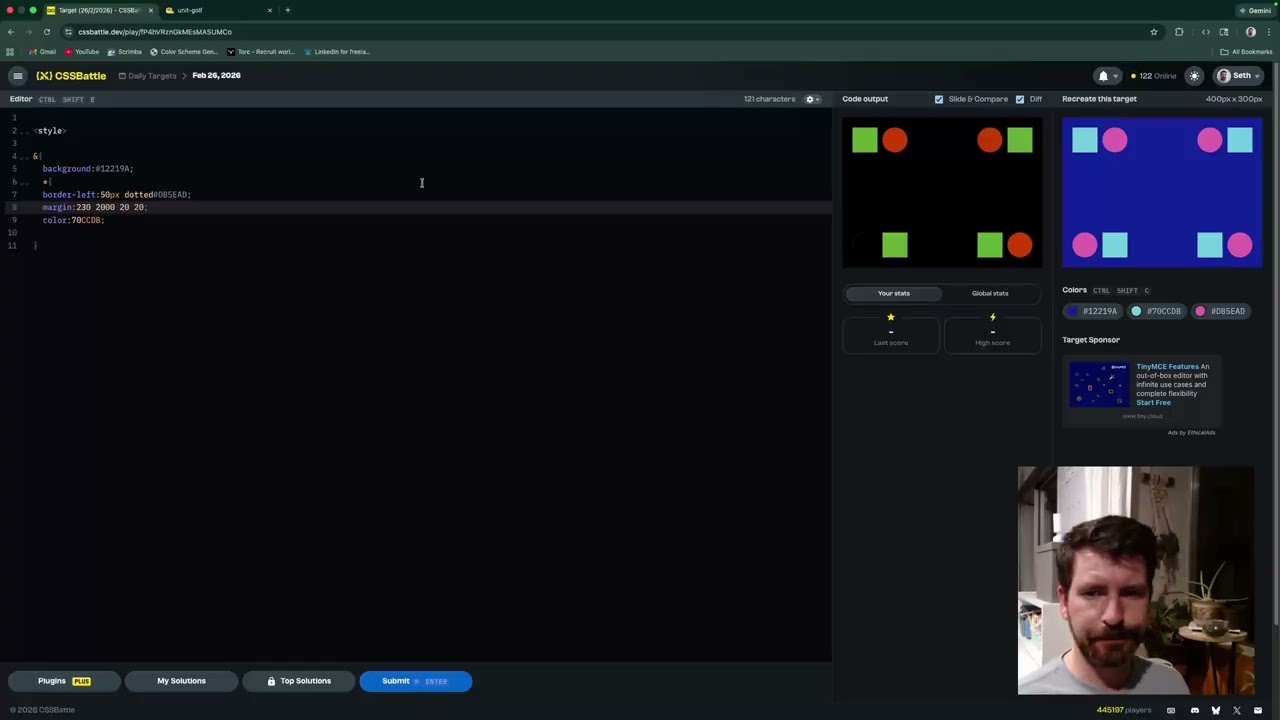
Task: Open the All Bookmarks folder
Action: pos(1246,52)
